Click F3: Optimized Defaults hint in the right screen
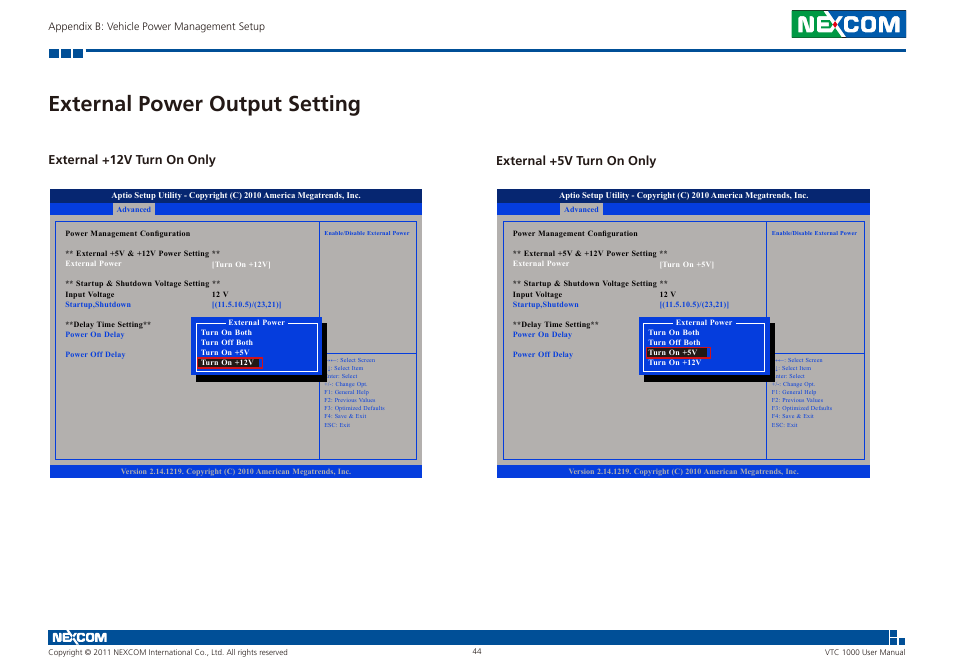The width and height of the screenshot is (954, 672). pyautogui.click(x=801, y=409)
